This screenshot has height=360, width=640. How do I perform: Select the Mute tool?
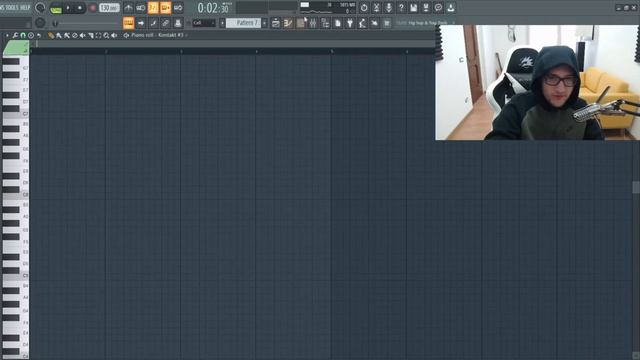click(x=82, y=36)
